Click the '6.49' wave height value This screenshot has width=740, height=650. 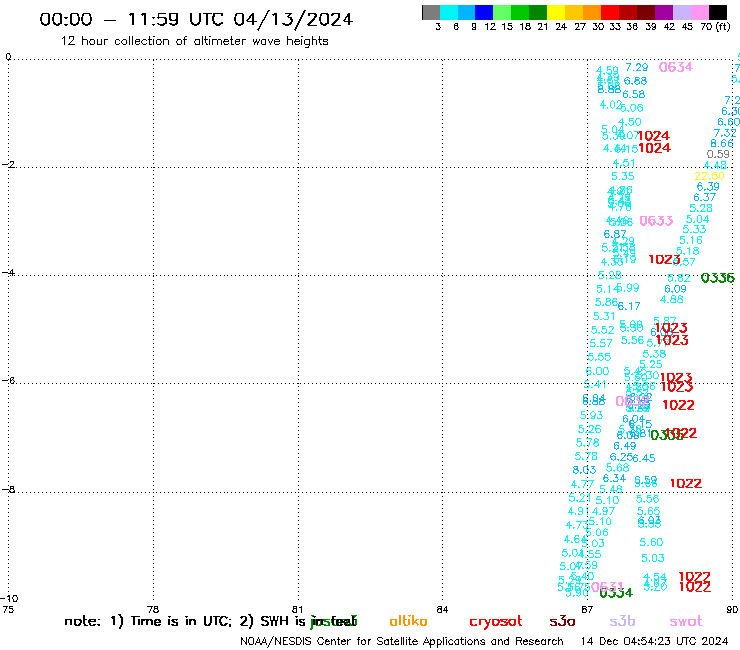pos(625,446)
